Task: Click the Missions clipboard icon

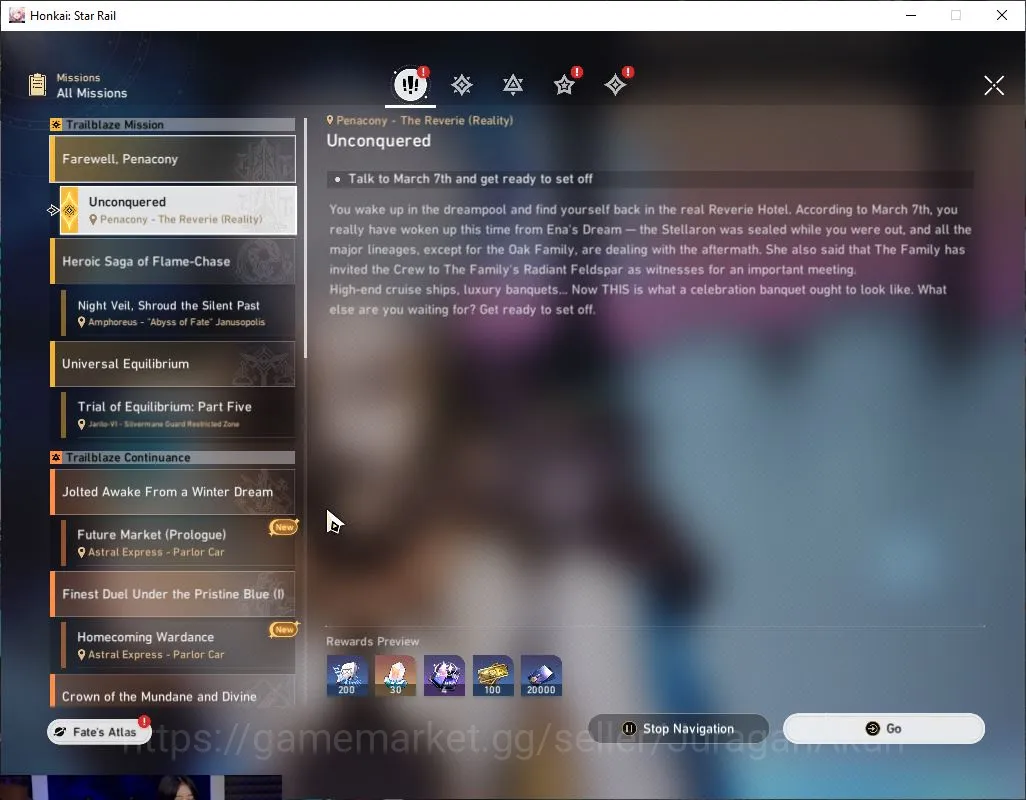Action: point(37,85)
